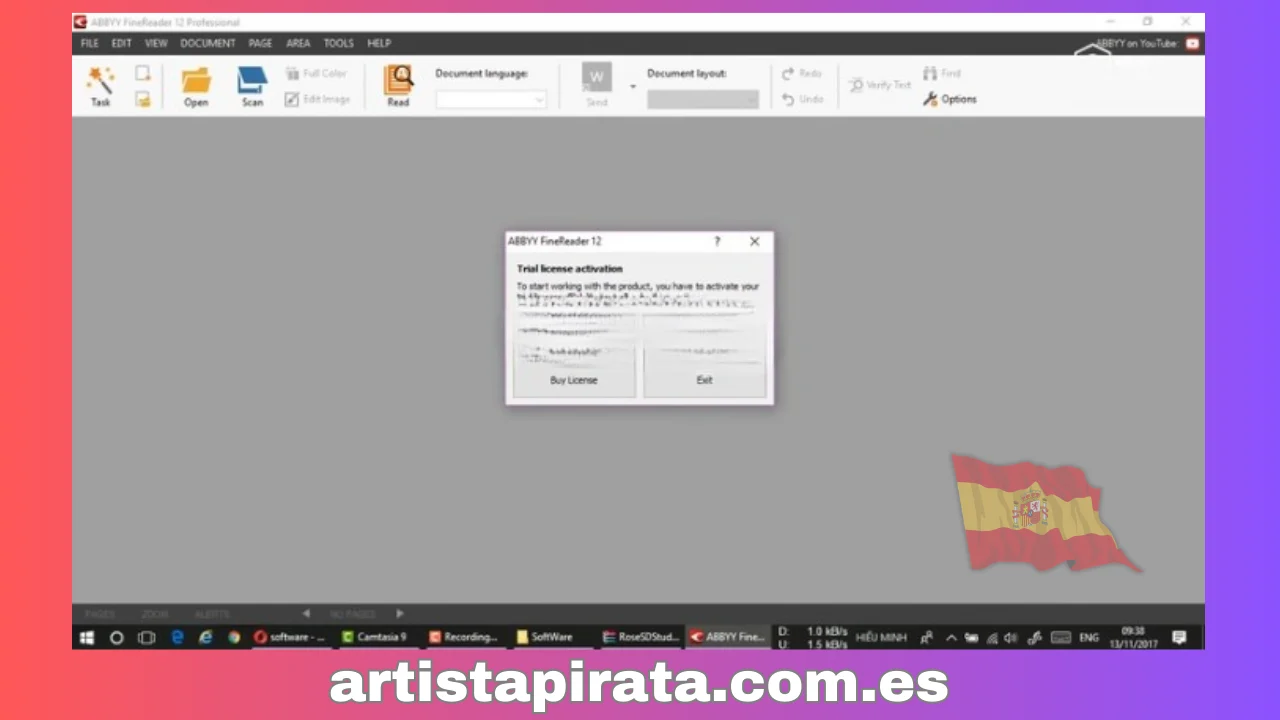Launch Edge browser from taskbar
This screenshot has height=720, width=1280.
pyautogui.click(x=177, y=637)
